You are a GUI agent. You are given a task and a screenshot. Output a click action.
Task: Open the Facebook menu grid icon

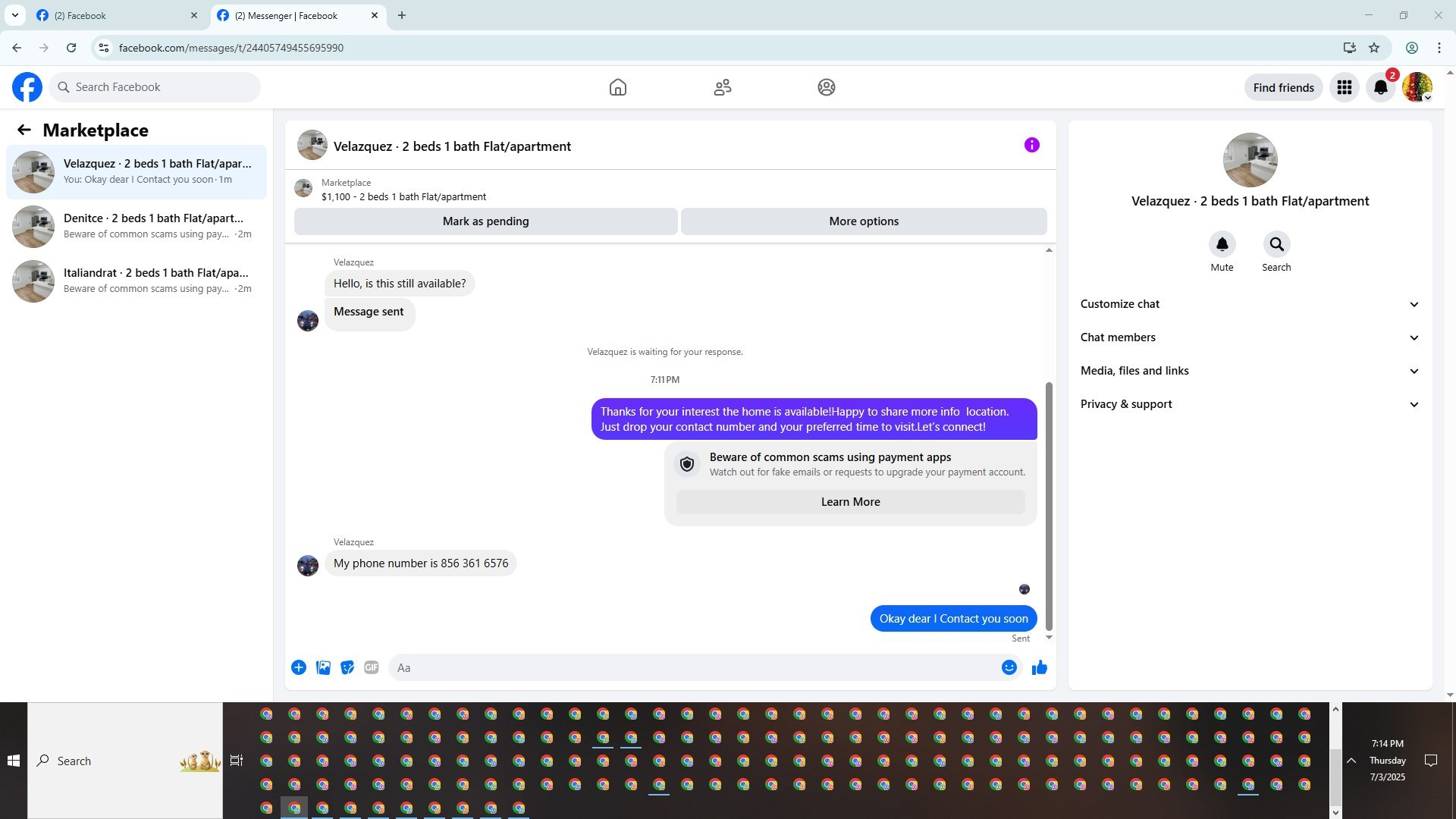click(x=1344, y=87)
